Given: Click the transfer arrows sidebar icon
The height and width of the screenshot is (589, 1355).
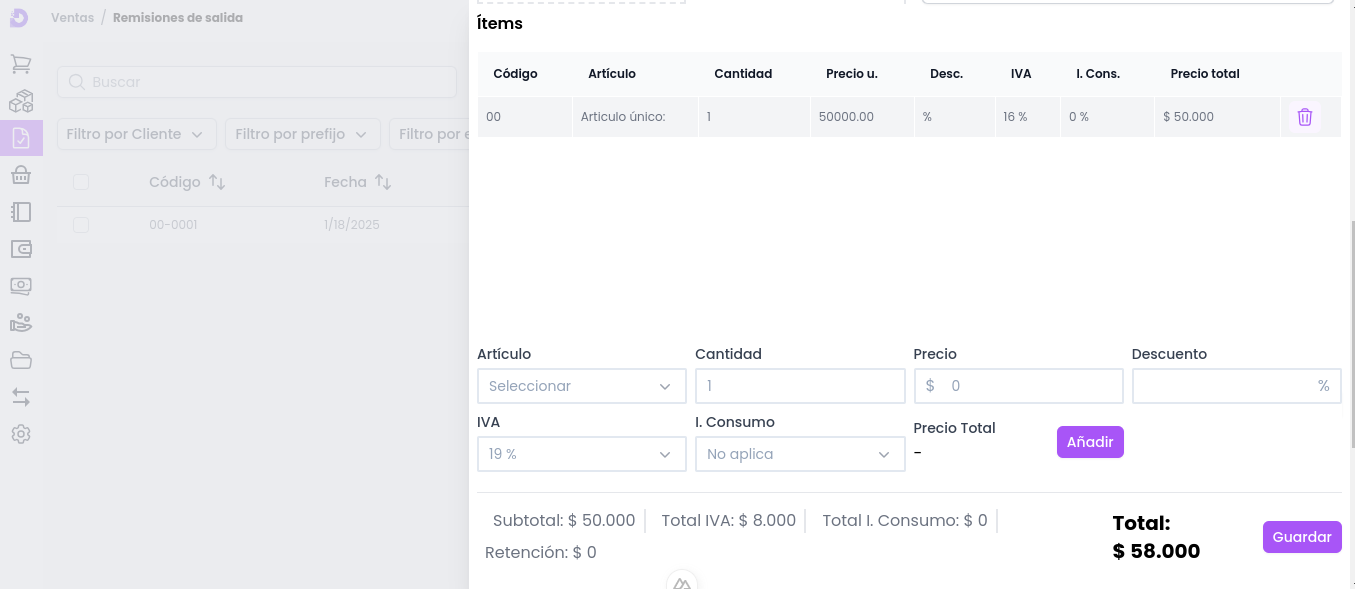Looking at the screenshot, I should (x=21, y=397).
